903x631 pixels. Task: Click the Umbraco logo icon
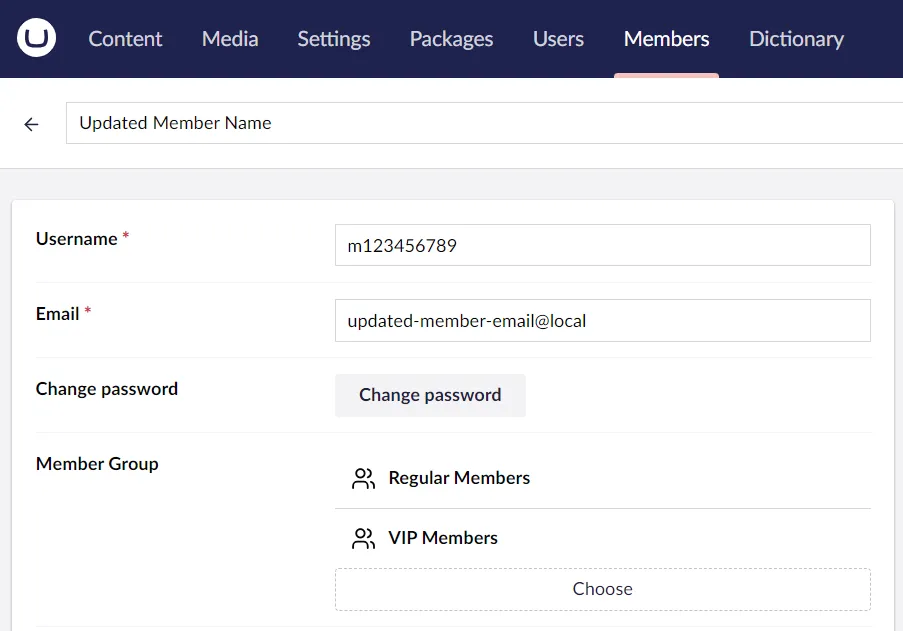[37, 38]
